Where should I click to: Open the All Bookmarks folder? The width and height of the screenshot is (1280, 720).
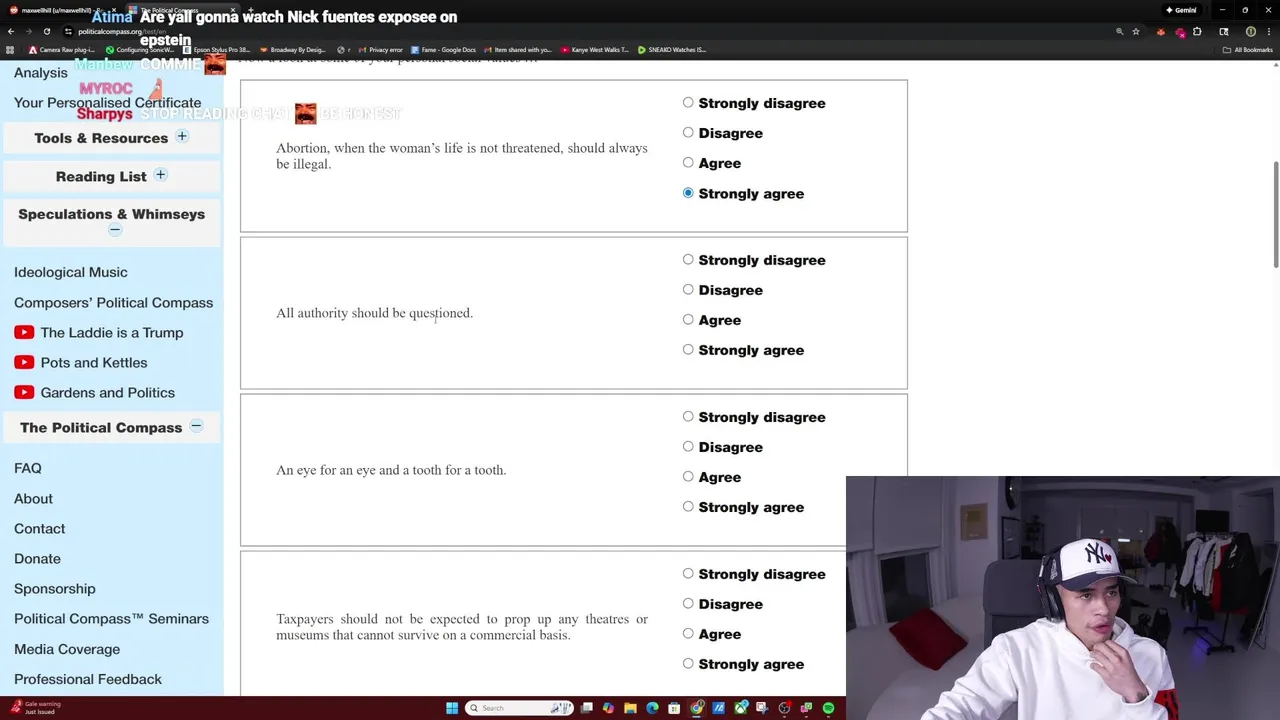click(1247, 49)
